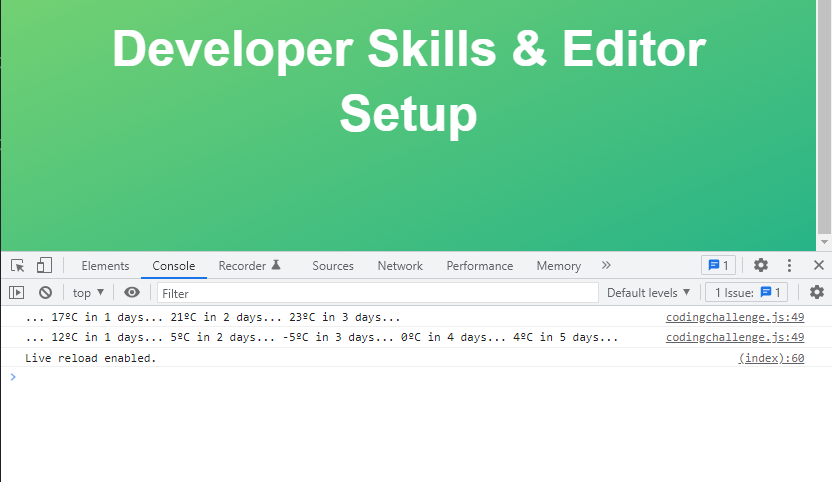Toggle the device toolbar icon
The width and height of the screenshot is (832, 482).
[x=44, y=265]
